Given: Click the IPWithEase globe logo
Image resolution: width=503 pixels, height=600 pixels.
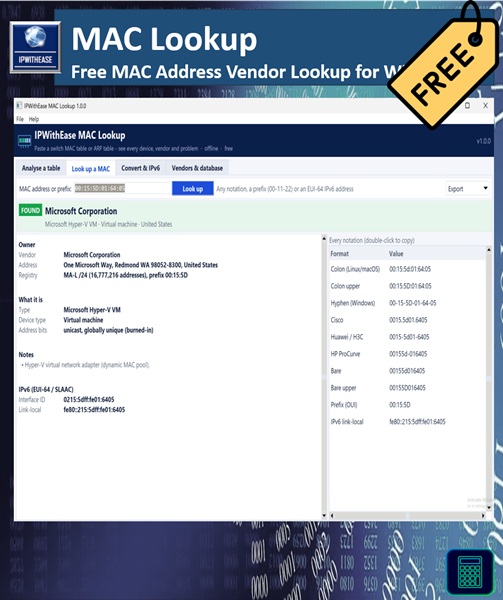Looking at the screenshot, I should pyautogui.click(x=35, y=47).
